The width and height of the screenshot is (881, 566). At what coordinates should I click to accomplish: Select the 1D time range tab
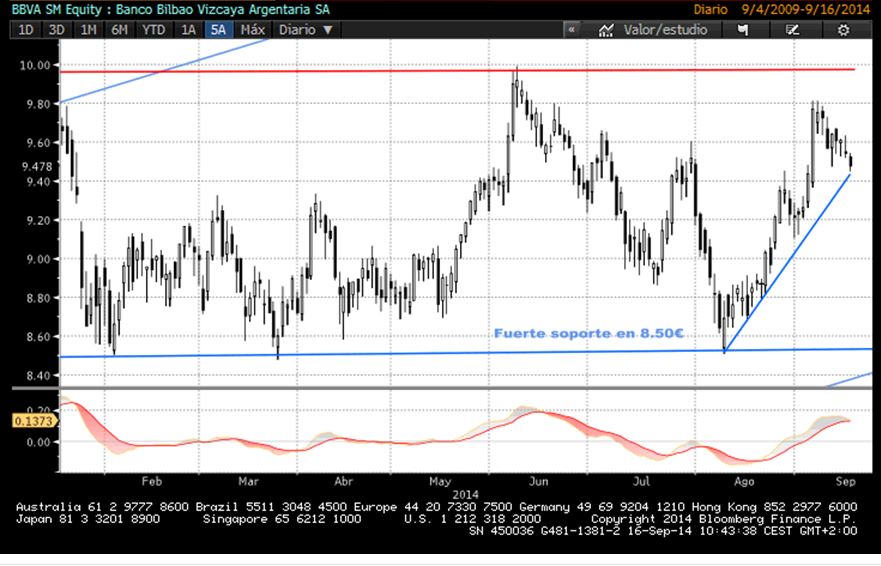pos(25,30)
